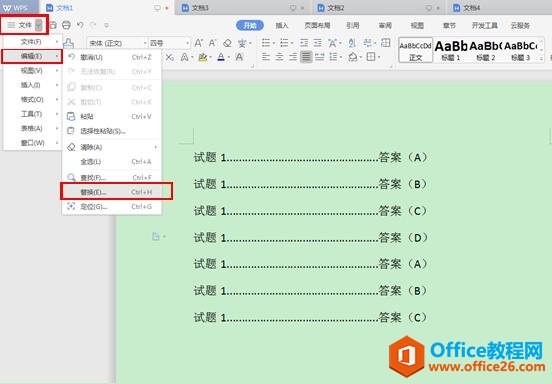
Task: Click the center alignment icon
Action: coord(279,57)
